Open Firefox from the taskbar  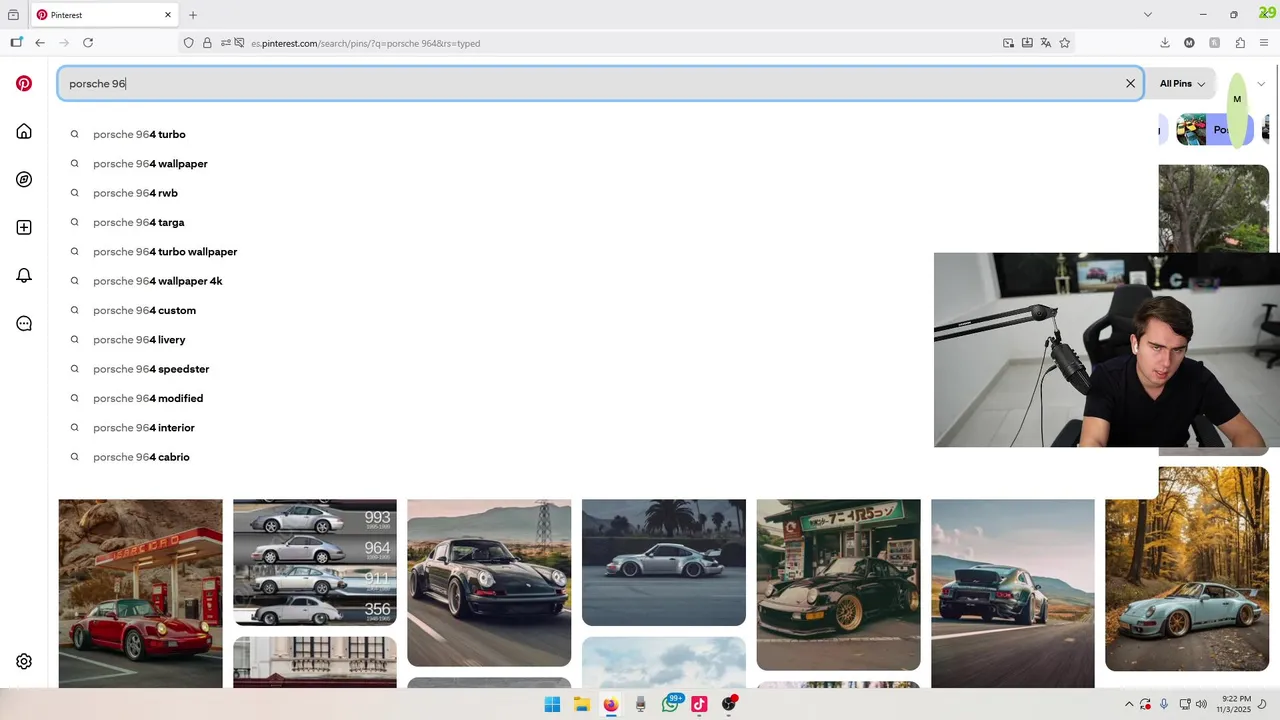click(x=611, y=704)
